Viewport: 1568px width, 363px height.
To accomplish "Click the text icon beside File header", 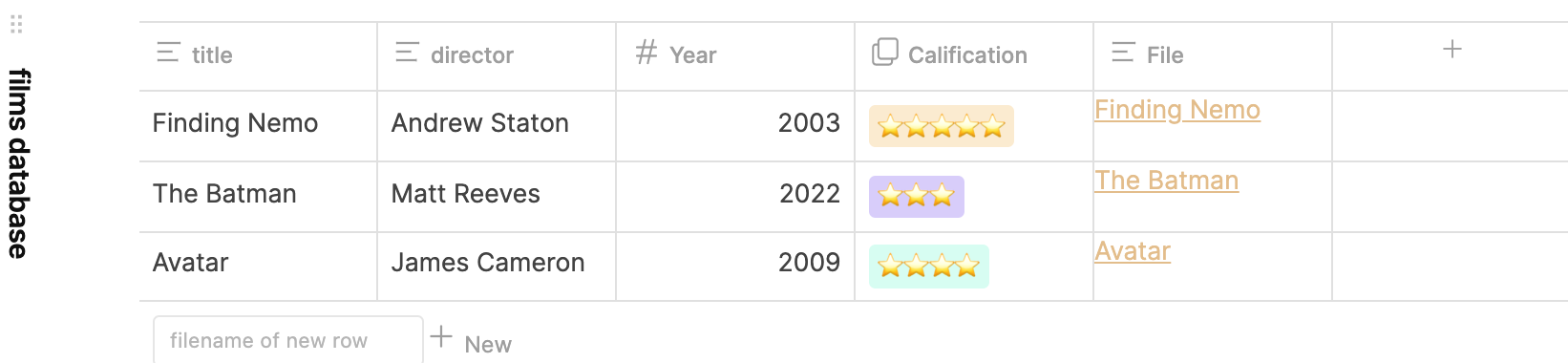I will (1123, 53).
